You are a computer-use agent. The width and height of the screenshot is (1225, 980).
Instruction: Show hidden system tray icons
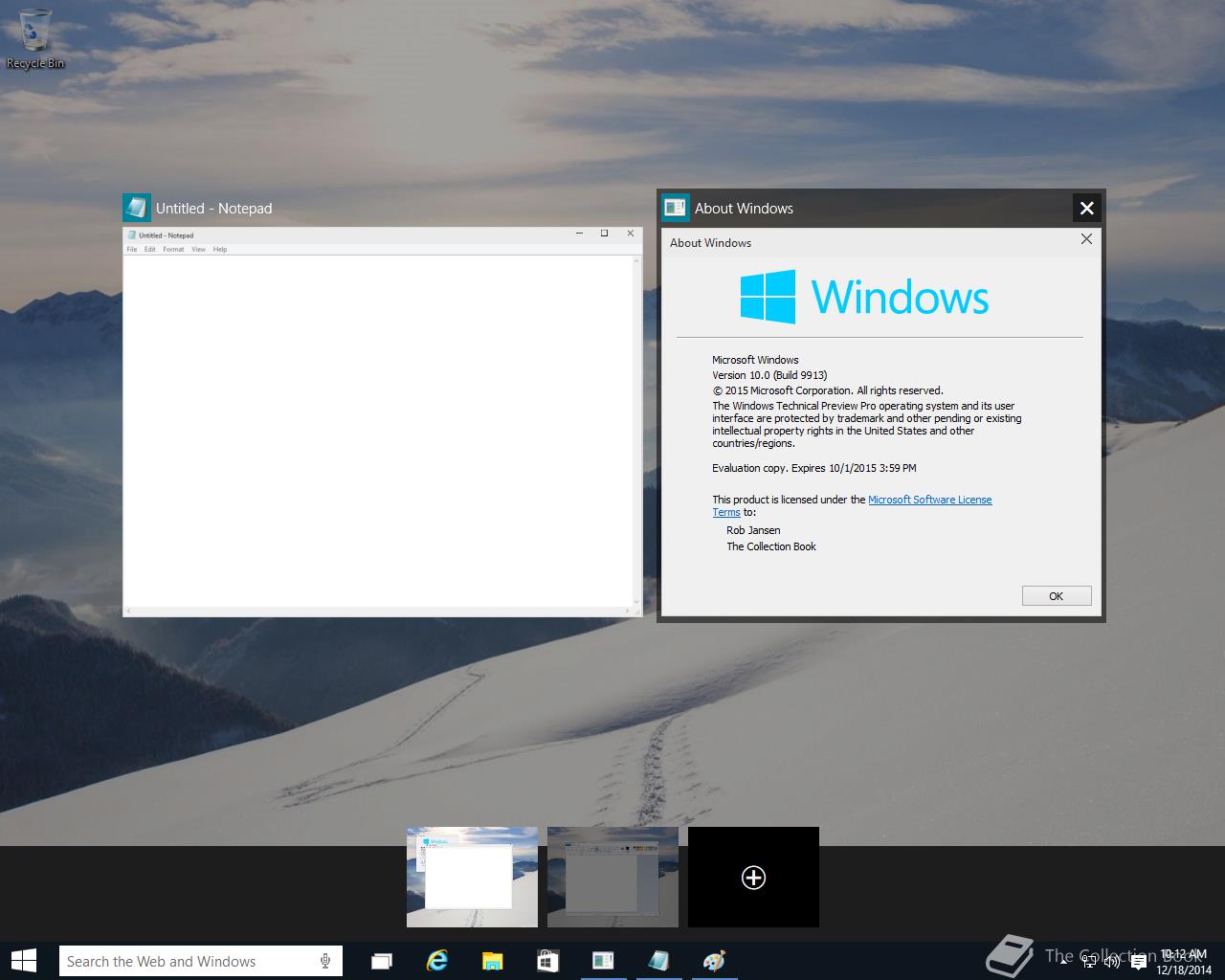(1064, 962)
